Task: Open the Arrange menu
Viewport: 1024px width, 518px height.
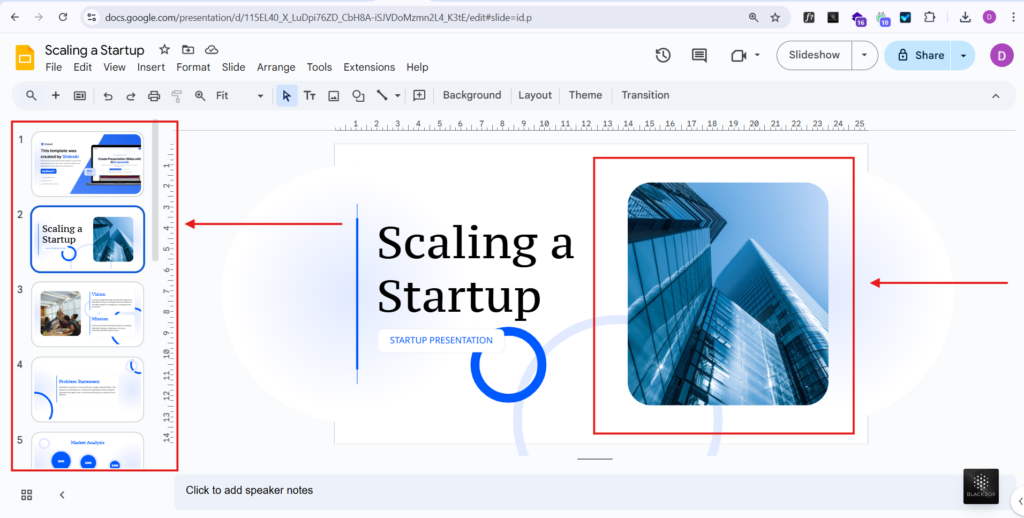Action: [x=276, y=67]
